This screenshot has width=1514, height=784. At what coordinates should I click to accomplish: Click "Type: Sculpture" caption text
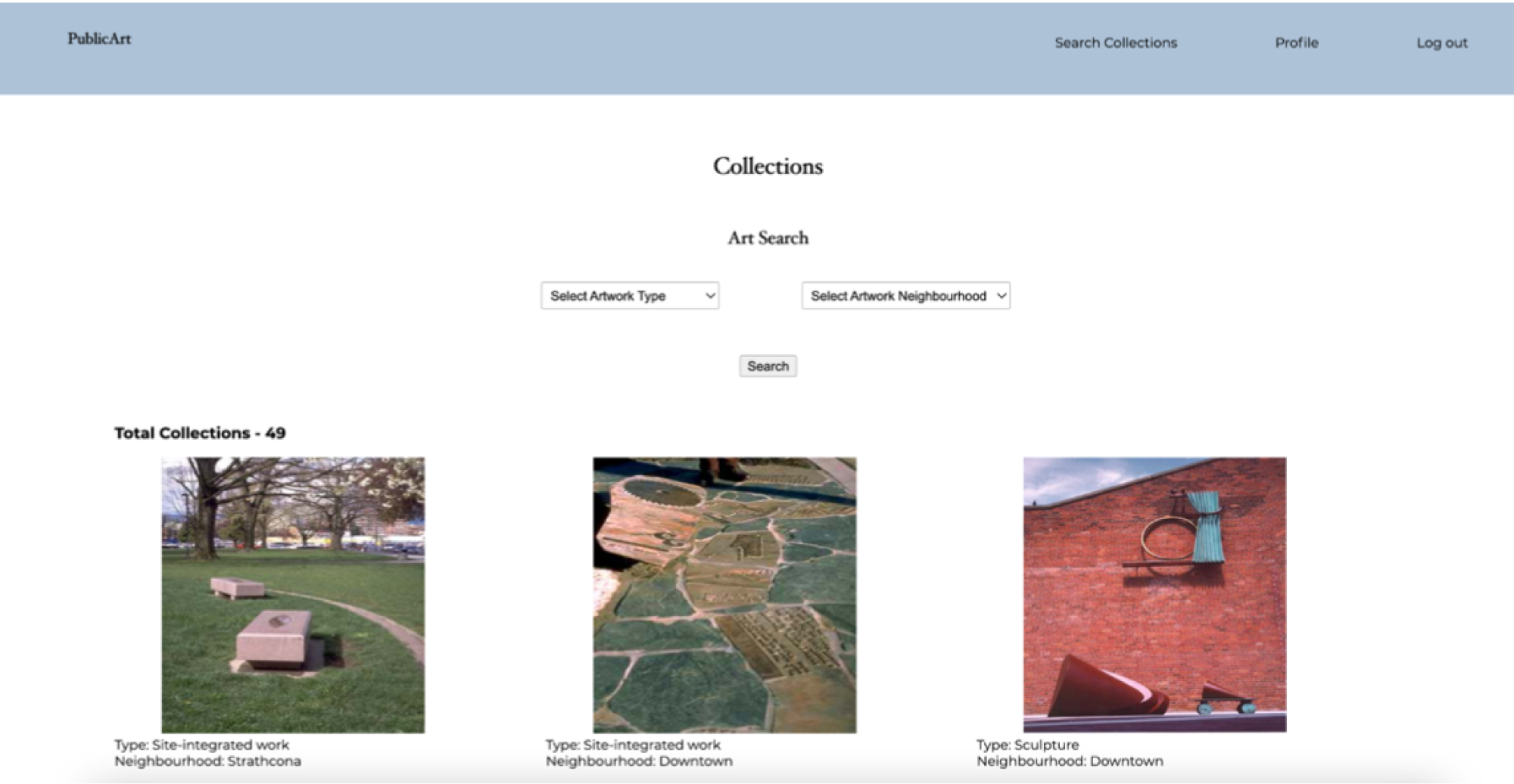pos(1027,745)
